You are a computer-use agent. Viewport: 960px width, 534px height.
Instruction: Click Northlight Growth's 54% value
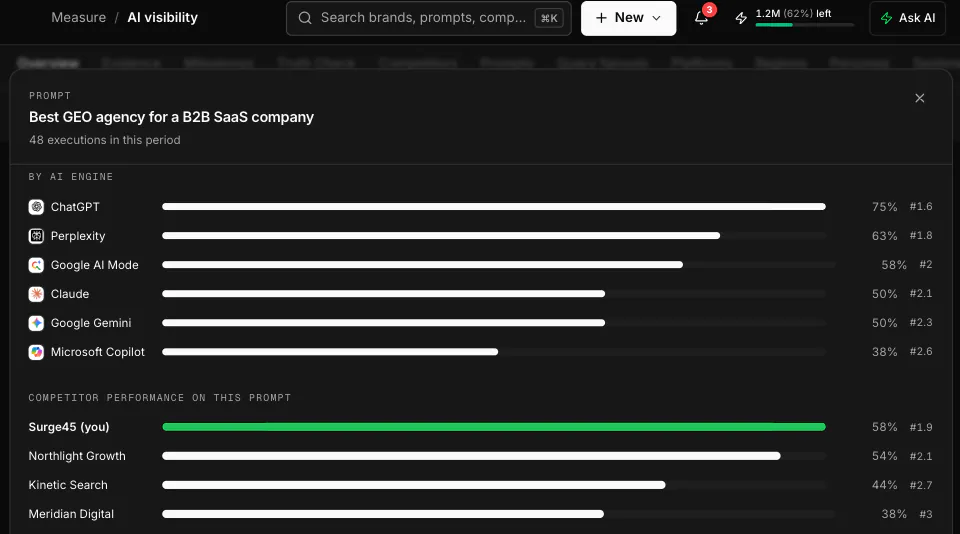click(x=884, y=456)
